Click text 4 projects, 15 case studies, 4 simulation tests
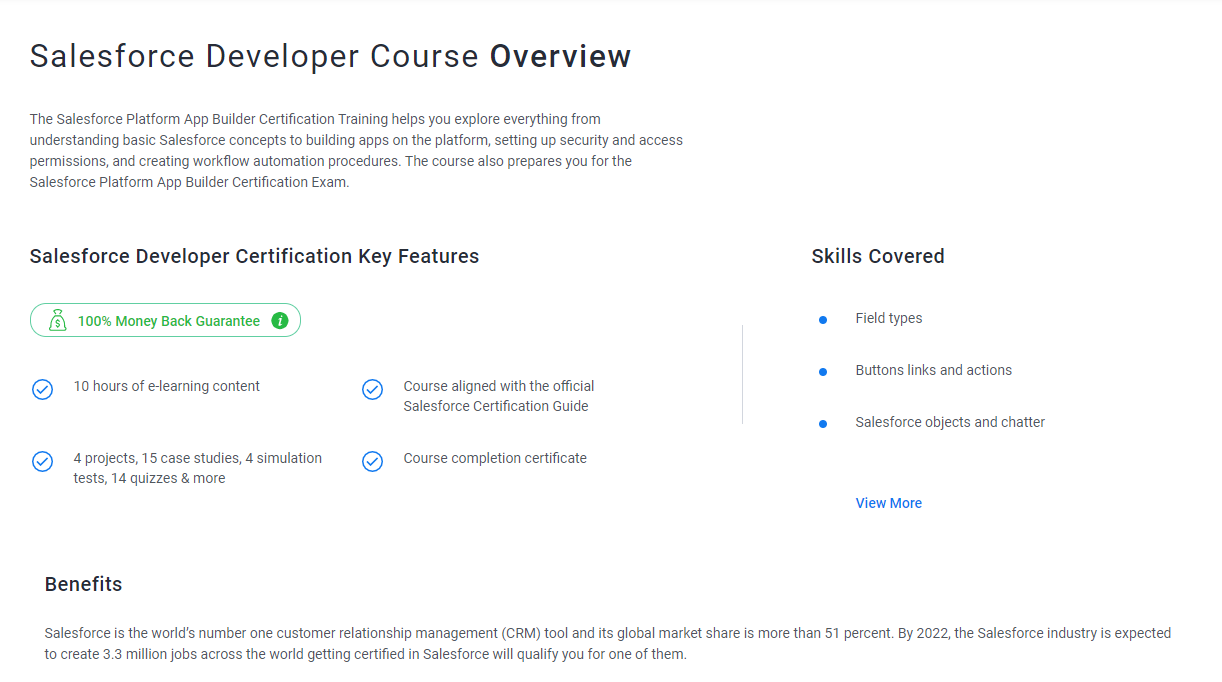The image size is (1222, 682). pos(198,468)
